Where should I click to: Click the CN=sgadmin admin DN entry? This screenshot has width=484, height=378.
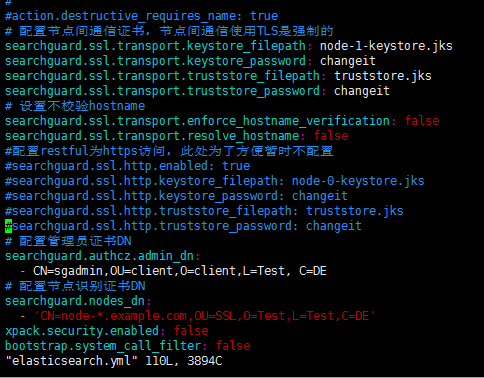point(180,271)
